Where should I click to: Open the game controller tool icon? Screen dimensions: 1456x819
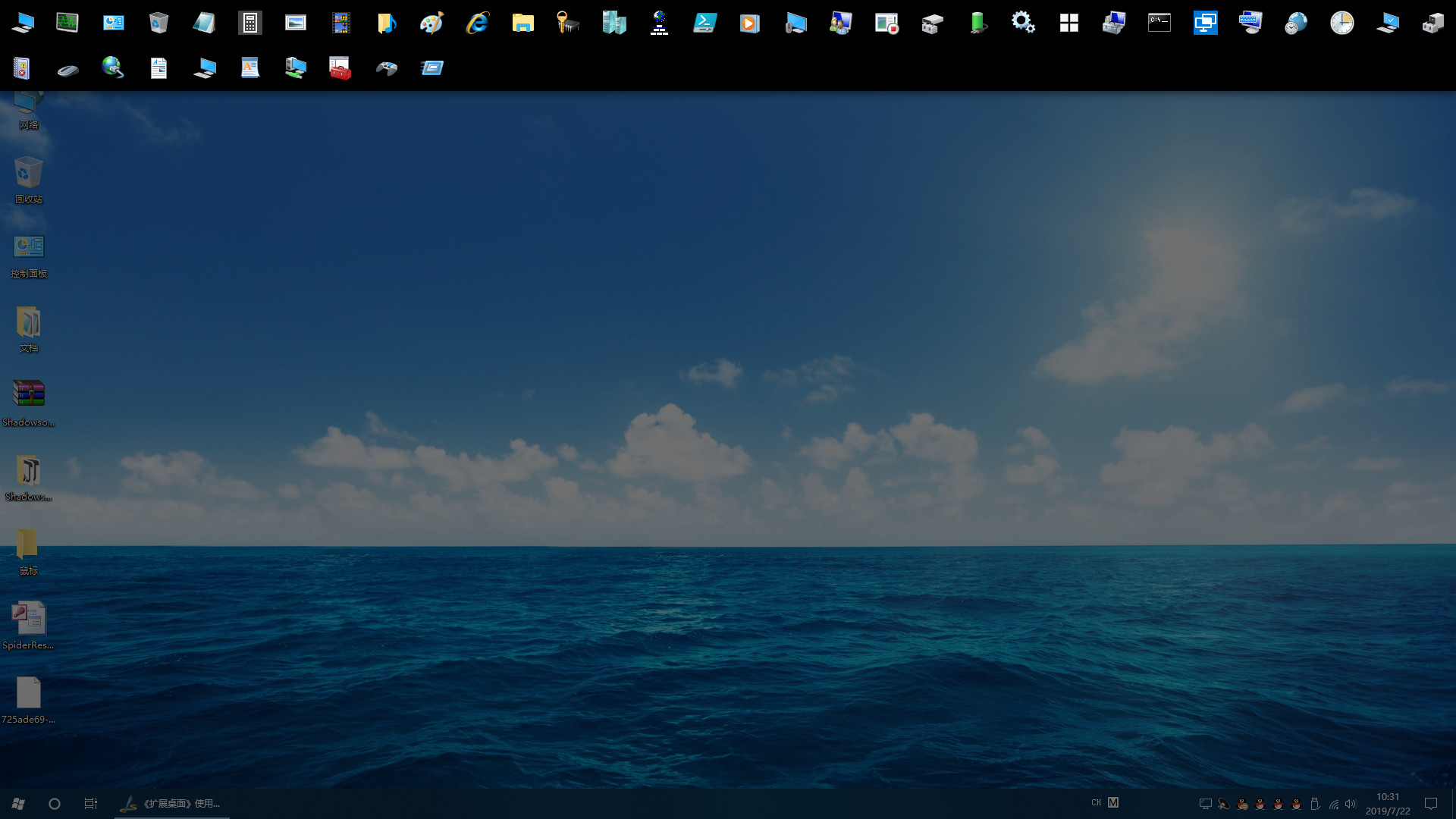[x=387, y=67]
